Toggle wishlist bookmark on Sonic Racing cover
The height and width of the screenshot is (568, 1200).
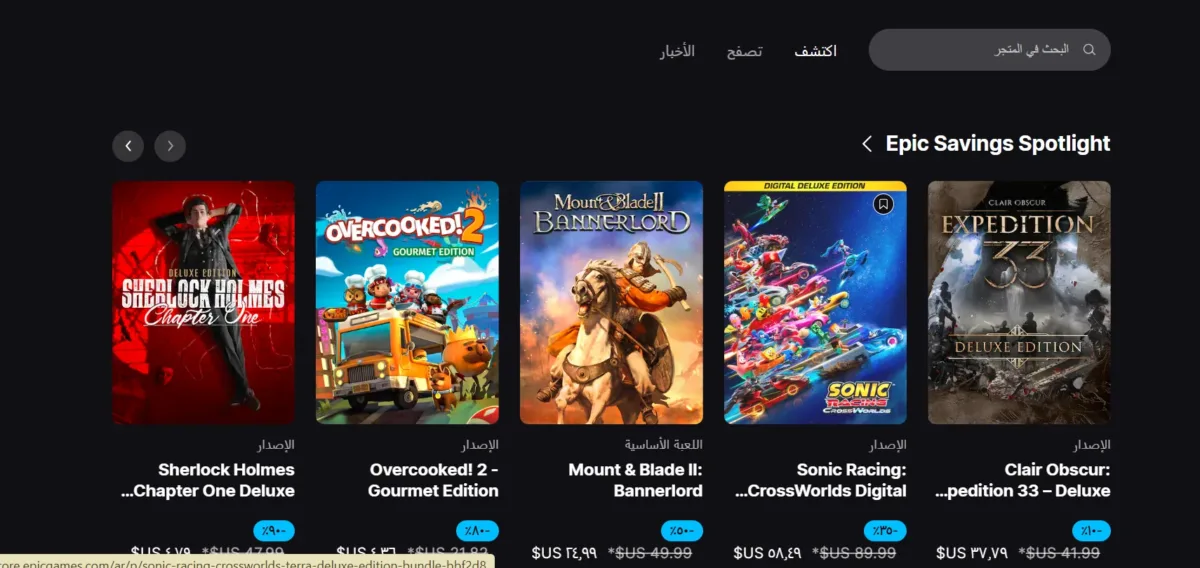882,204
